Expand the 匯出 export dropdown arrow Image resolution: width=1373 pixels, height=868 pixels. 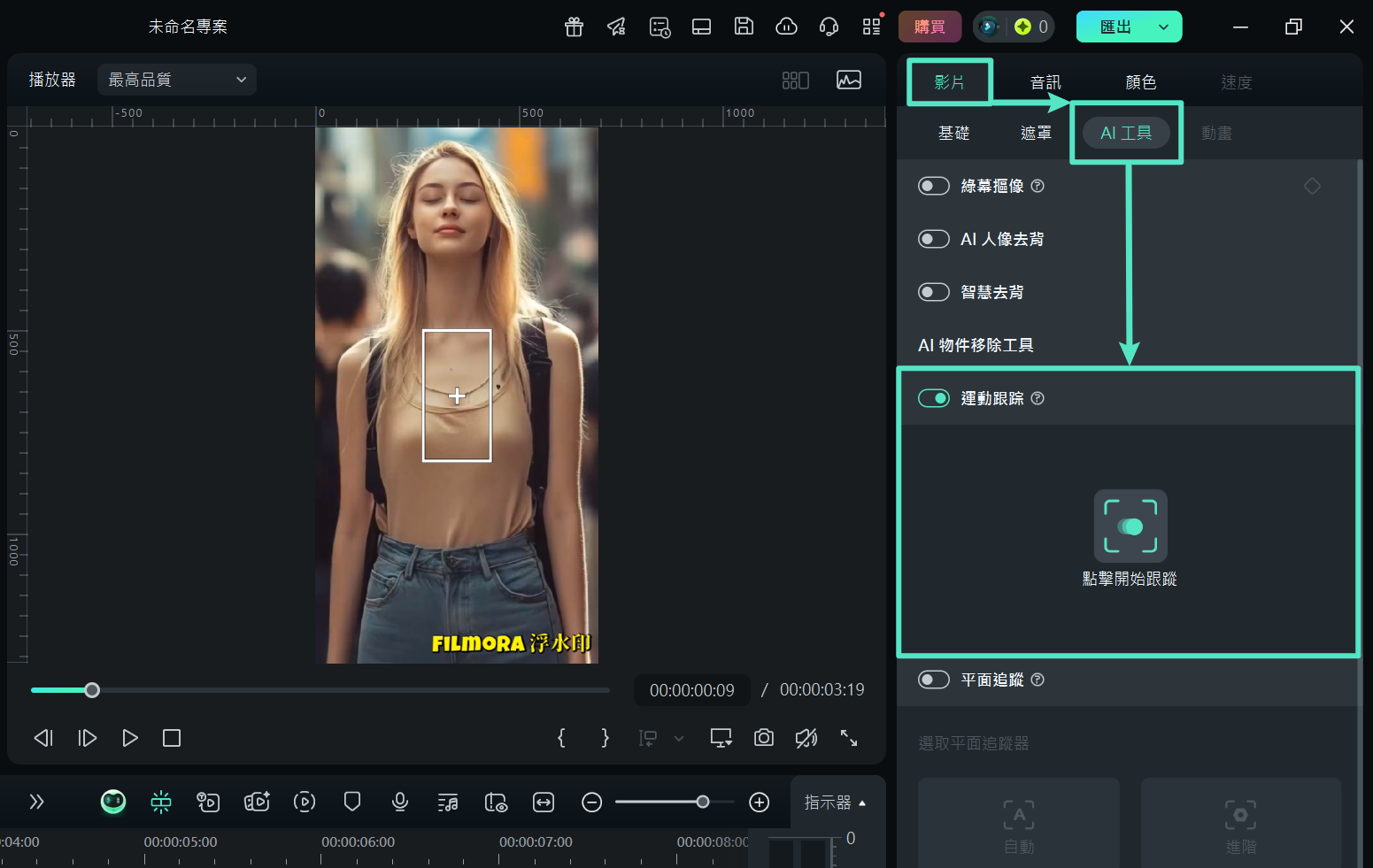pyautogui.click(x=1163, y=27)
